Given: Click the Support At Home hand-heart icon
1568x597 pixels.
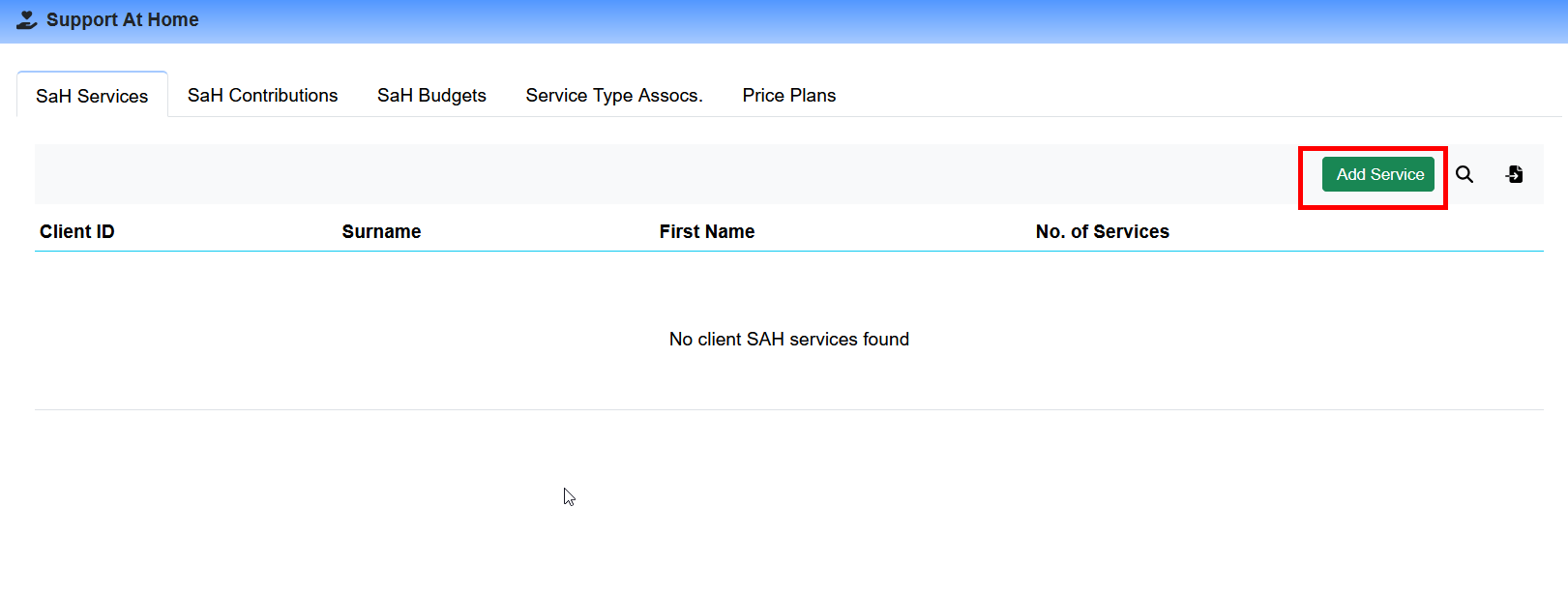Looking at the screenshot, I should coord(27,19).
